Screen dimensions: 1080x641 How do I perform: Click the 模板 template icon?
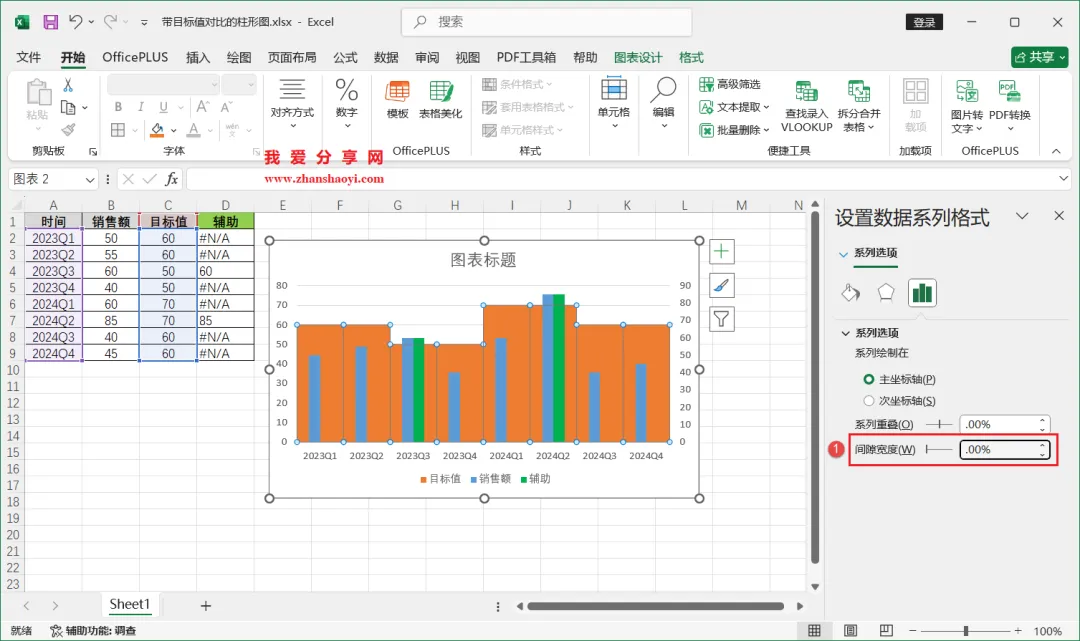pyautogui.click(x=397, y=101)
